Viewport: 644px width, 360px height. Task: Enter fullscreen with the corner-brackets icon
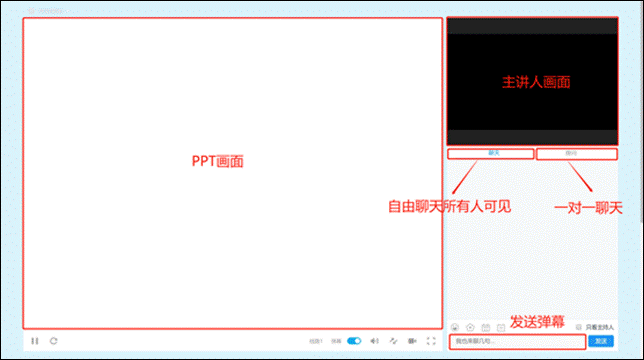431,341
